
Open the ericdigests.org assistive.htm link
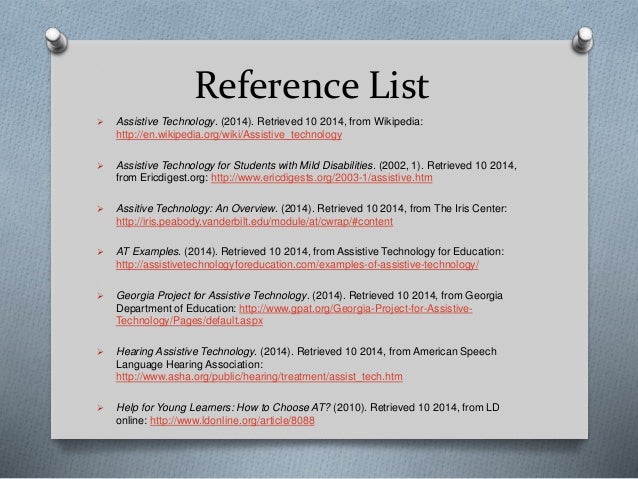[321, 178]
